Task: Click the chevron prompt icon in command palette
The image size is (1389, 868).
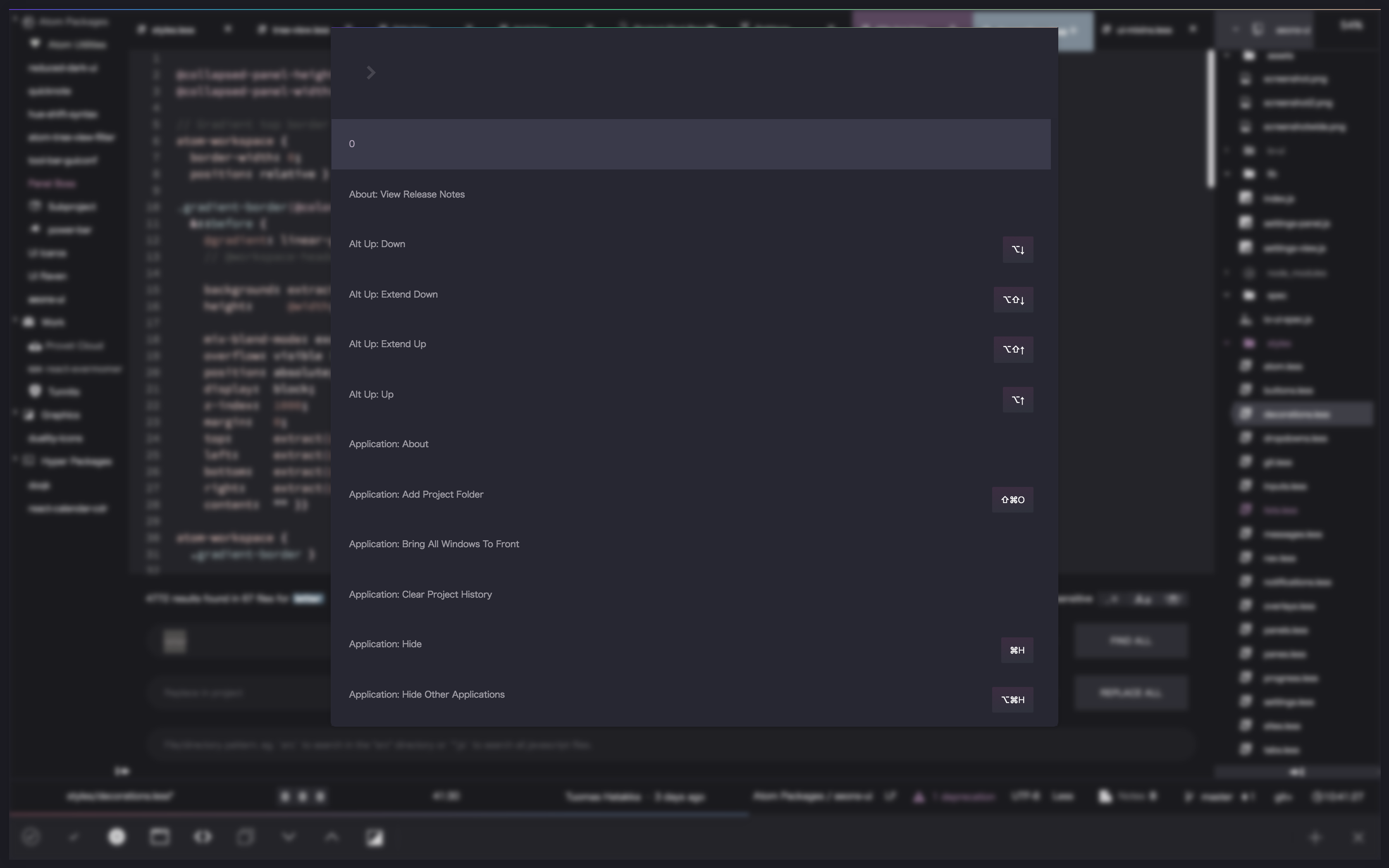Action: pyautogui.click(x=371, y=73)
